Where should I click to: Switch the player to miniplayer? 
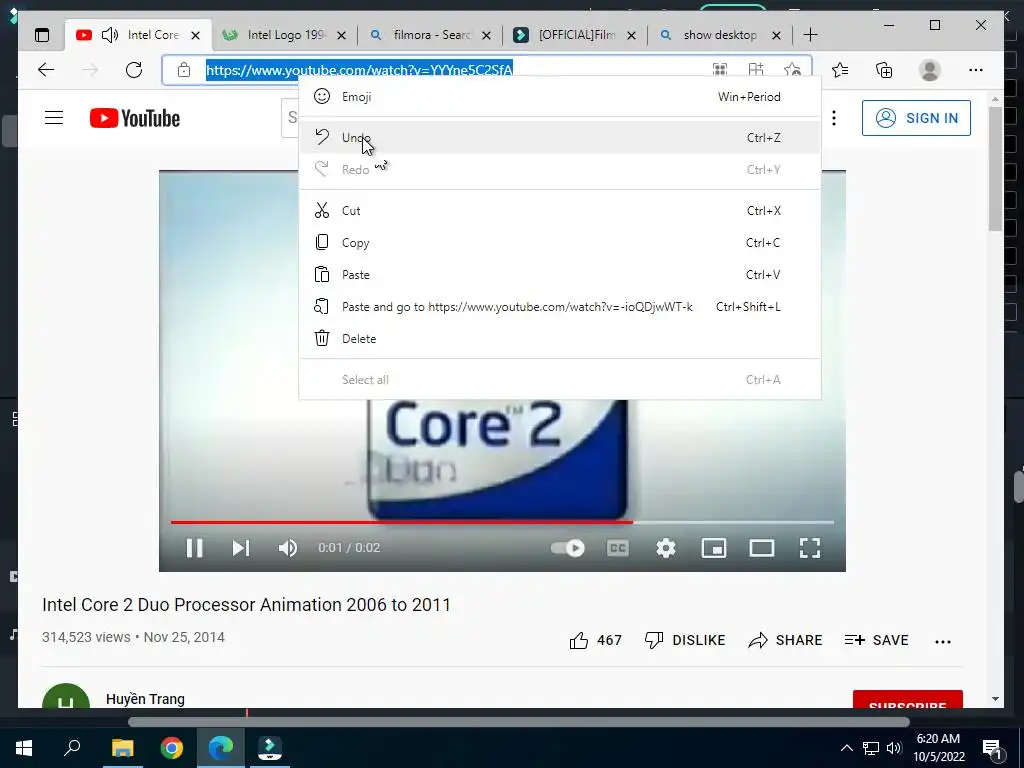click(714, 548)
